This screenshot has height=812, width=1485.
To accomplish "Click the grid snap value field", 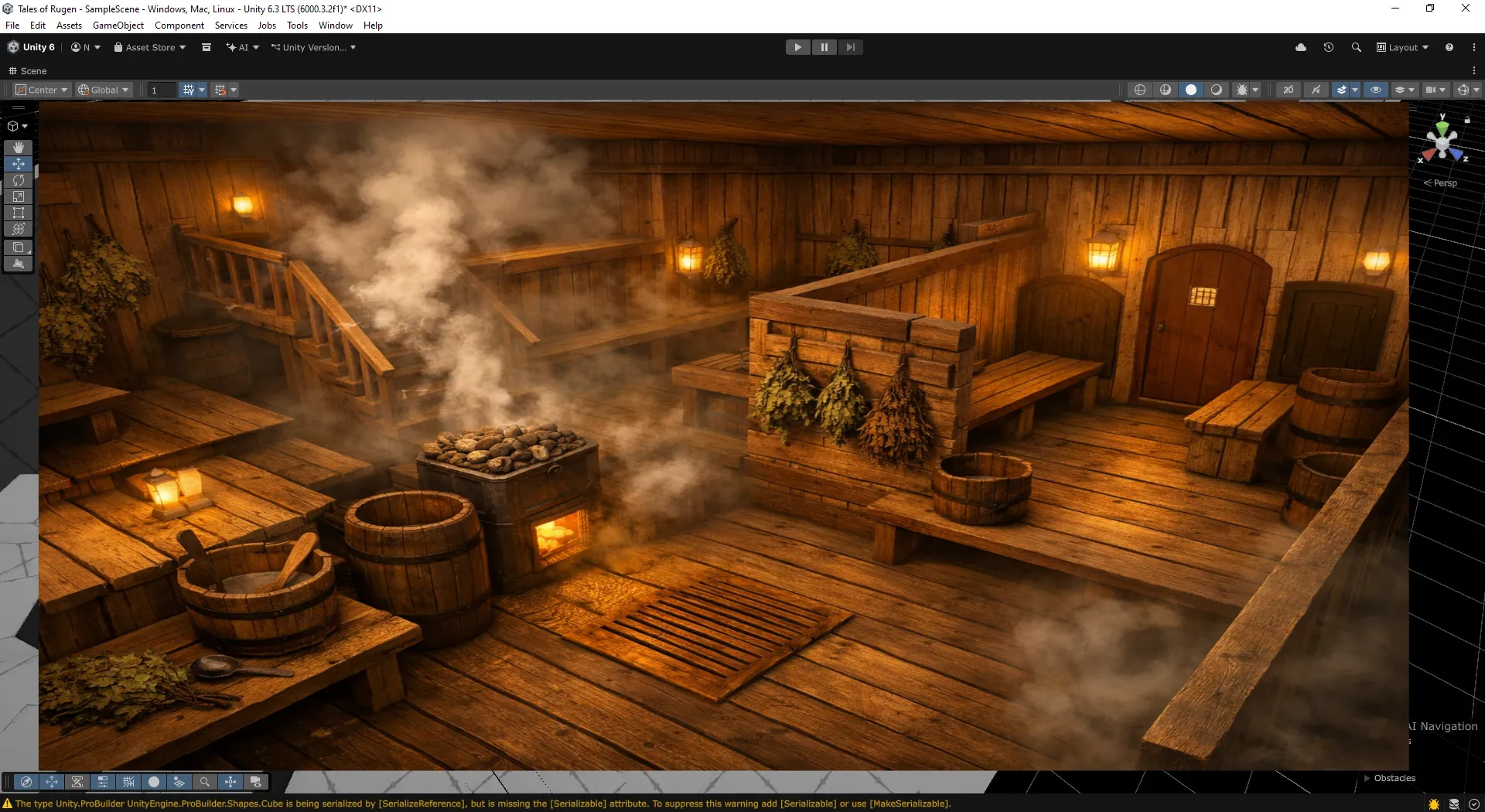I will coord(162,90).
